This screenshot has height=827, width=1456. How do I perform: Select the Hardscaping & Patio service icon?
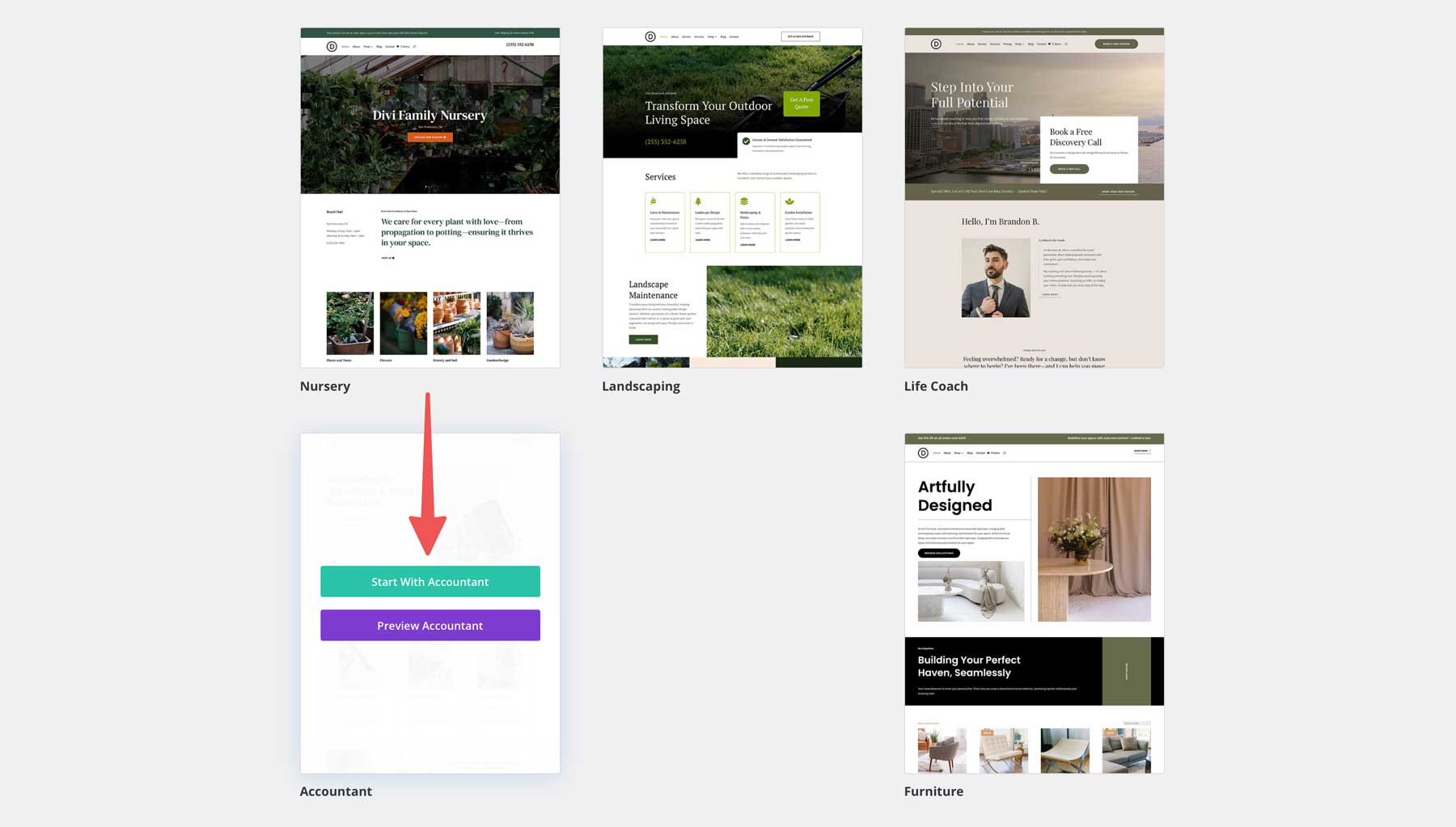(744, 200)
